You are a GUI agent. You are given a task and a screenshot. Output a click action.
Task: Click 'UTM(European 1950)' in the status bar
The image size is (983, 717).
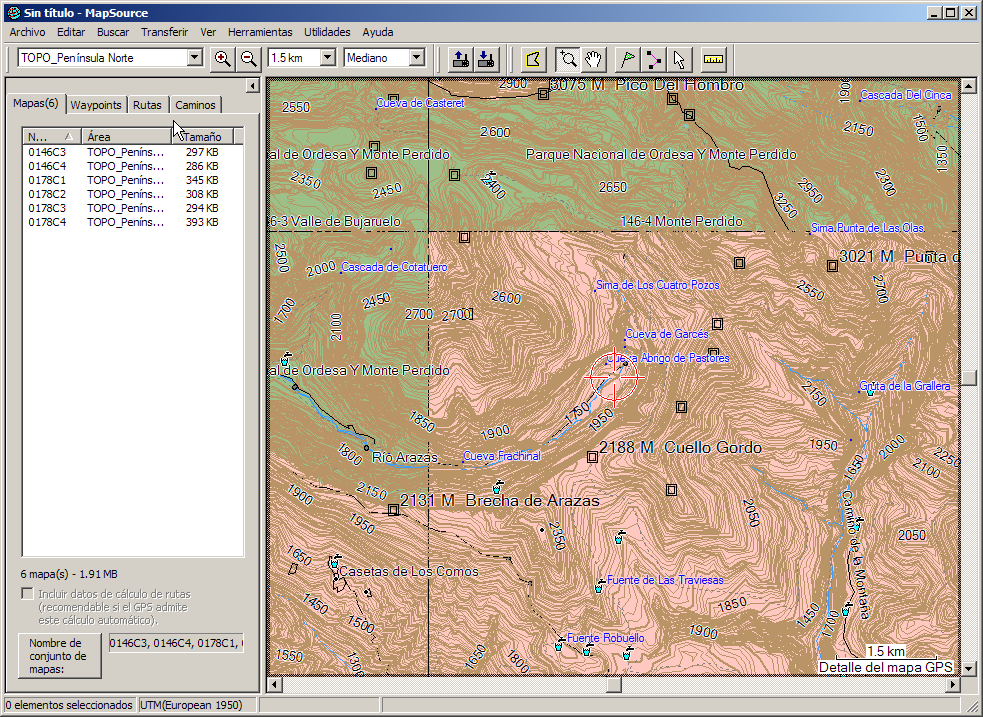coord(191,705)
